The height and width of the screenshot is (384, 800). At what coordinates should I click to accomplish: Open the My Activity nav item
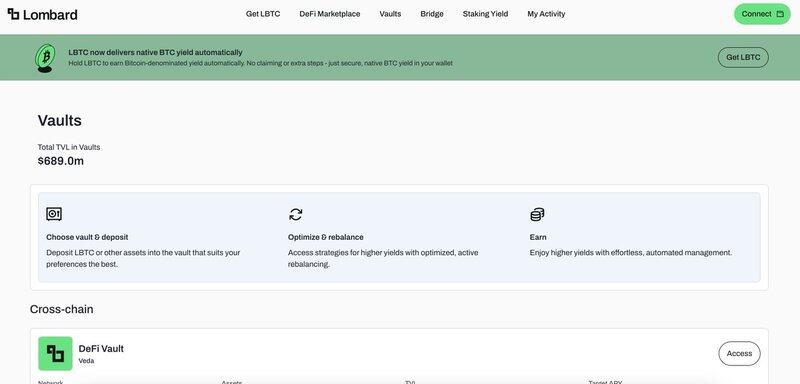546,14
